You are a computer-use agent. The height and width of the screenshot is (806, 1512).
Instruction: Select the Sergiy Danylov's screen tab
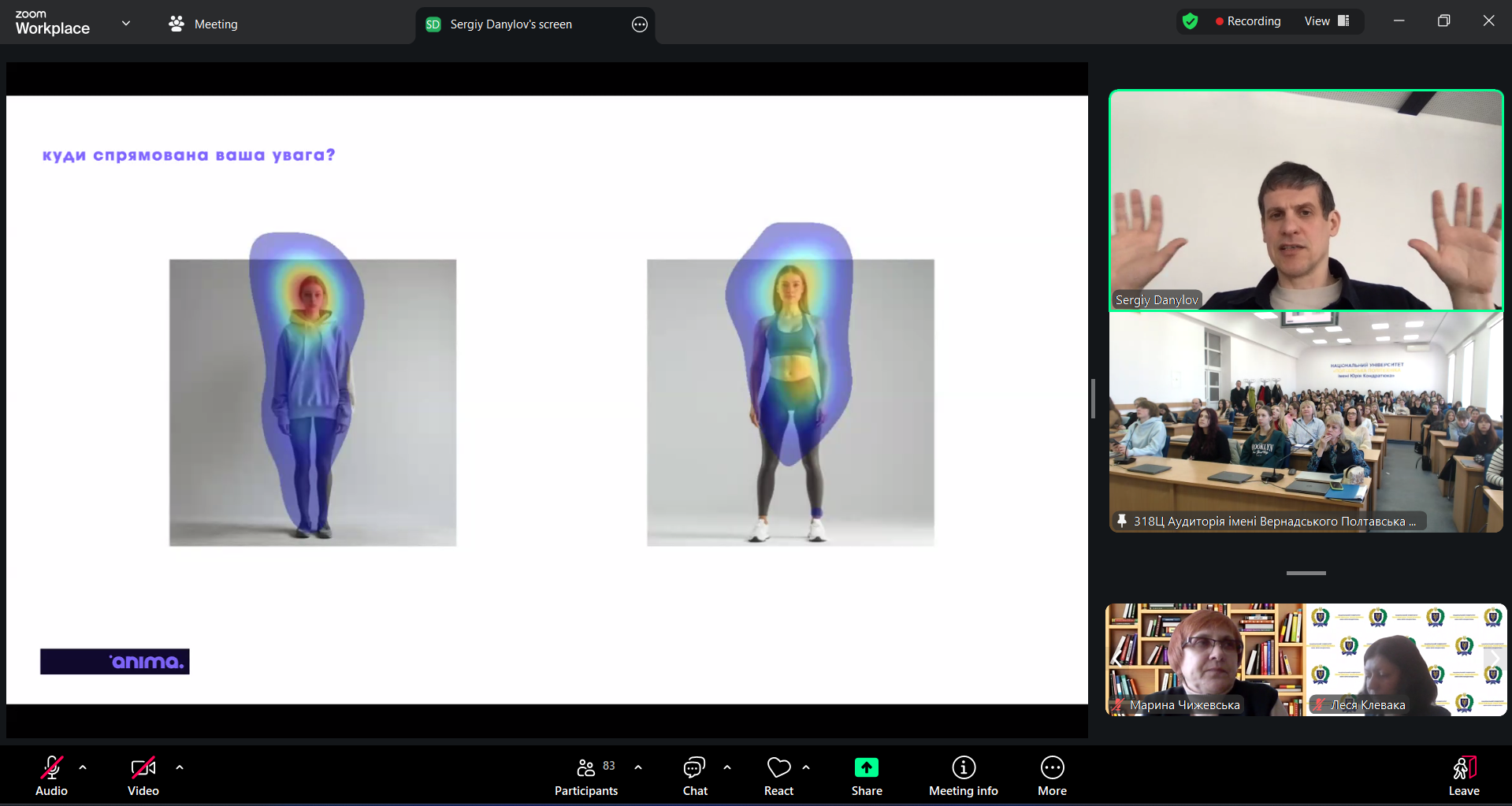pyautogui.click(x=511, y=24)
